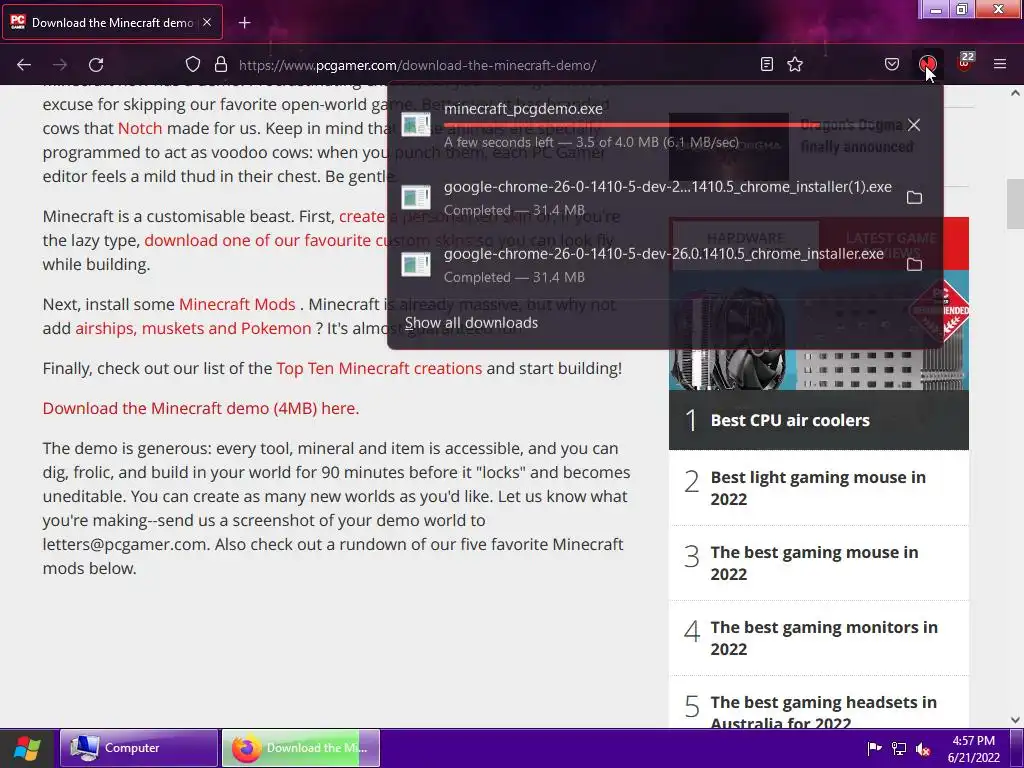Screen dimensions: 1024x768
Task: Open the Save to Pocket icon
Action: 891,65
